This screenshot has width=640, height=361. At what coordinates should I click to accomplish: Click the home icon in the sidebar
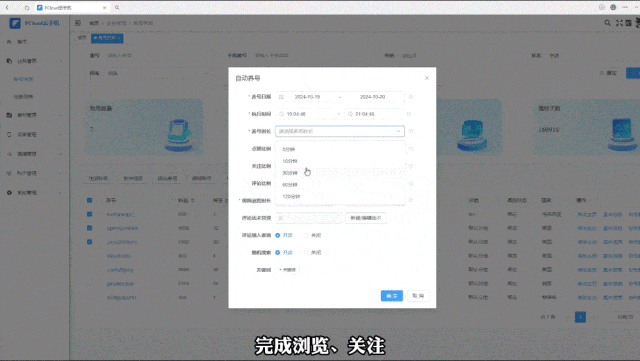9,42
